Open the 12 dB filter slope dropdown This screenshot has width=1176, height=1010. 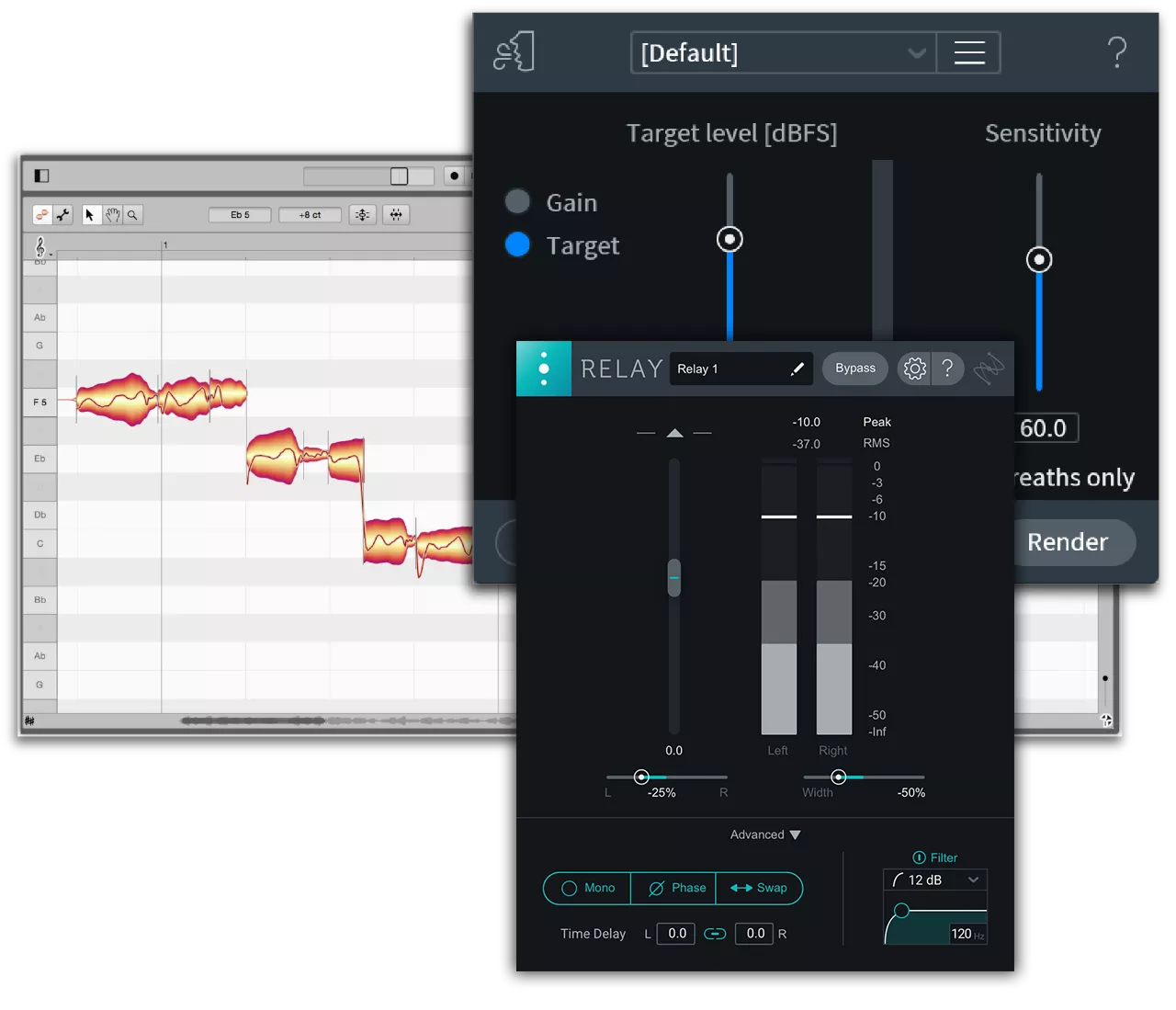click(935, 879)
